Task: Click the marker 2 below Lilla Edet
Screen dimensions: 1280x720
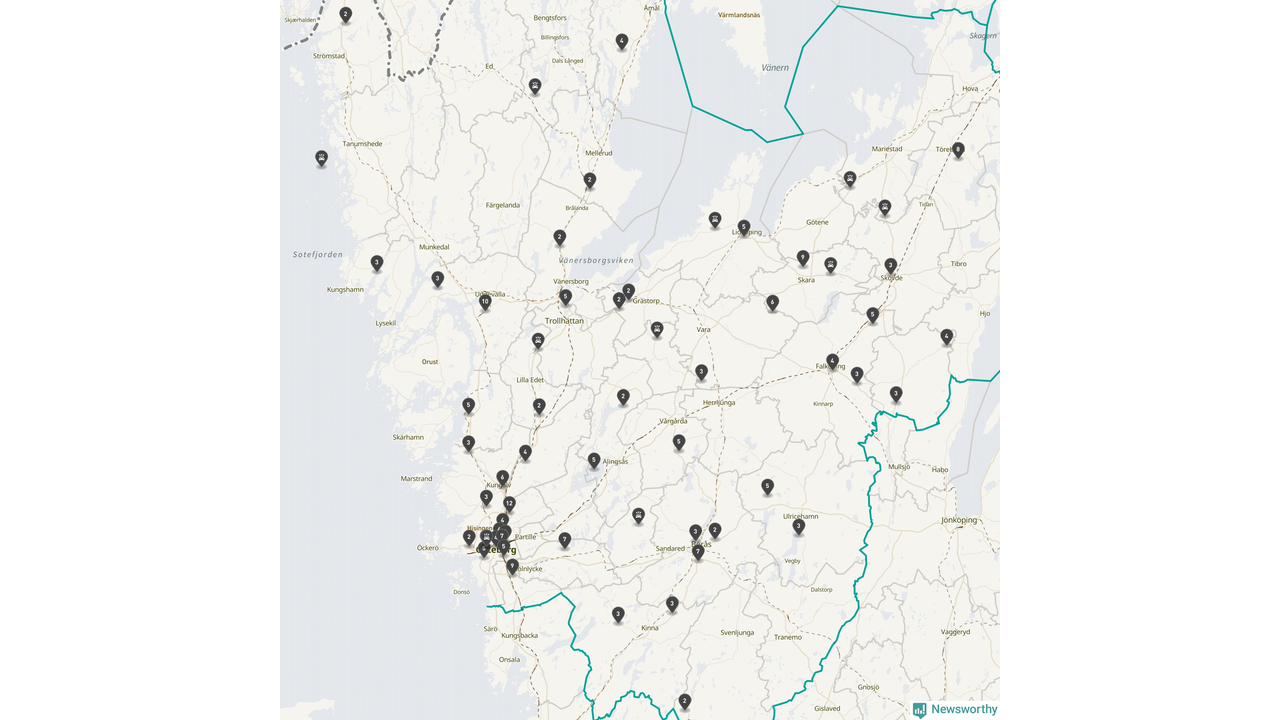Action: tap(539, 407)
